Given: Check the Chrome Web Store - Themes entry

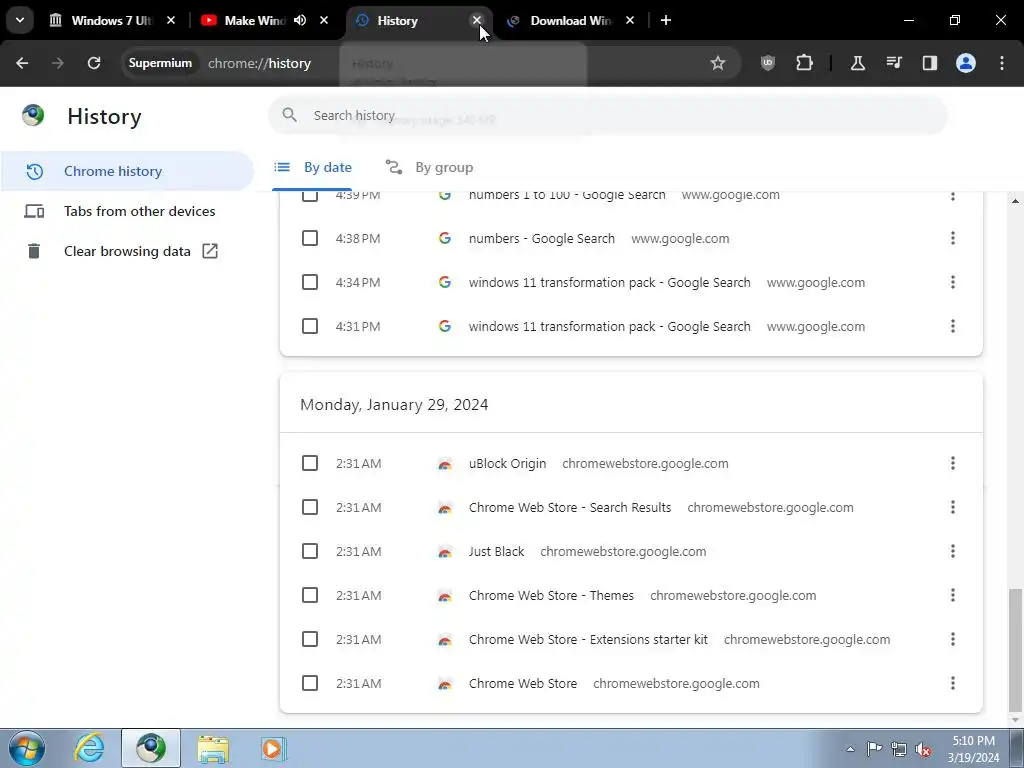Looking at the screenshot, I should 310,595.
